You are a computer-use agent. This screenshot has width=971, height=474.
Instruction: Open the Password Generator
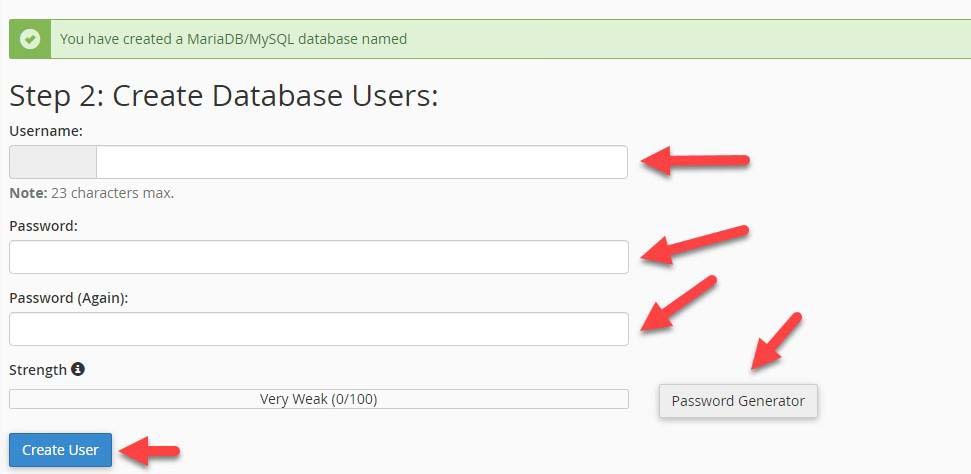pos(738,401)
